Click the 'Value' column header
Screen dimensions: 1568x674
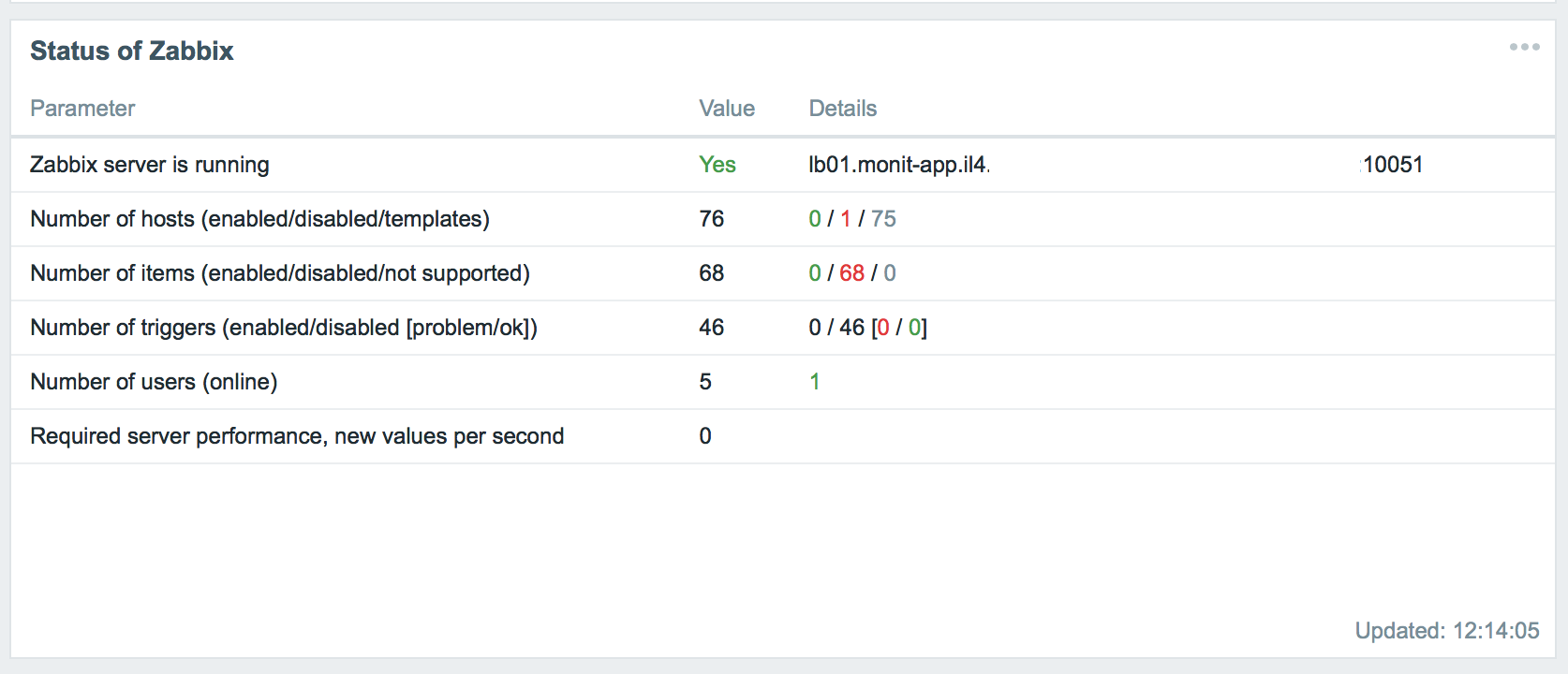[x=727, y=109]
